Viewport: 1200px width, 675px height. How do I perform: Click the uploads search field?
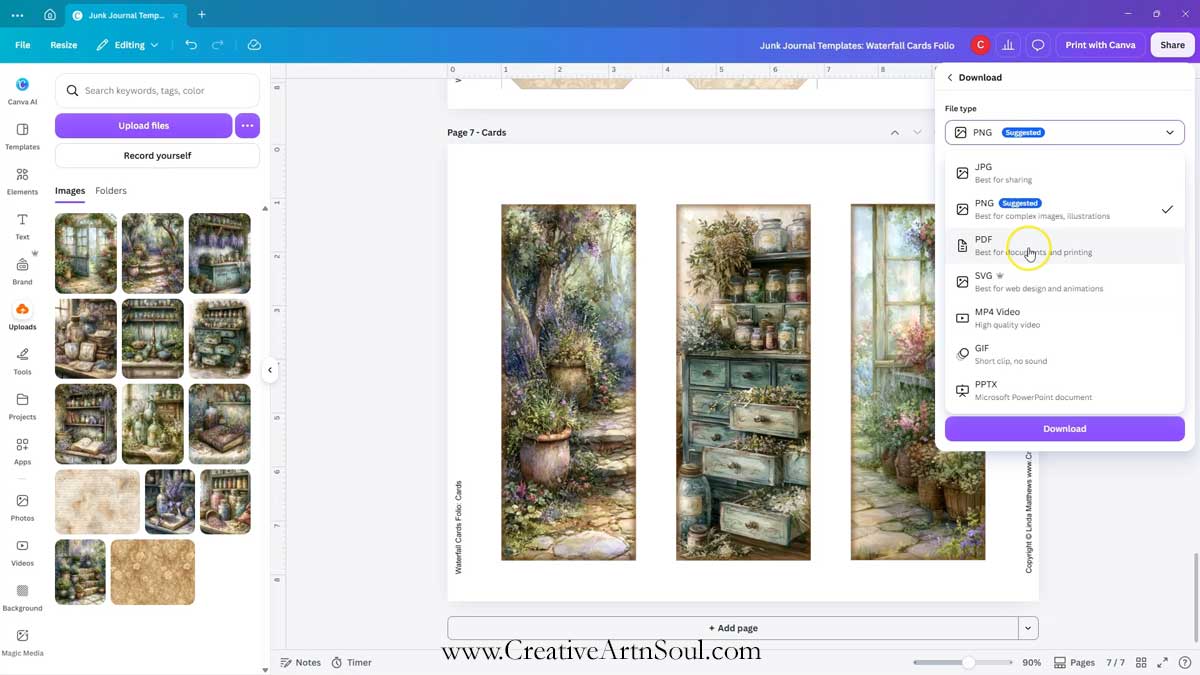coord(157,90)
